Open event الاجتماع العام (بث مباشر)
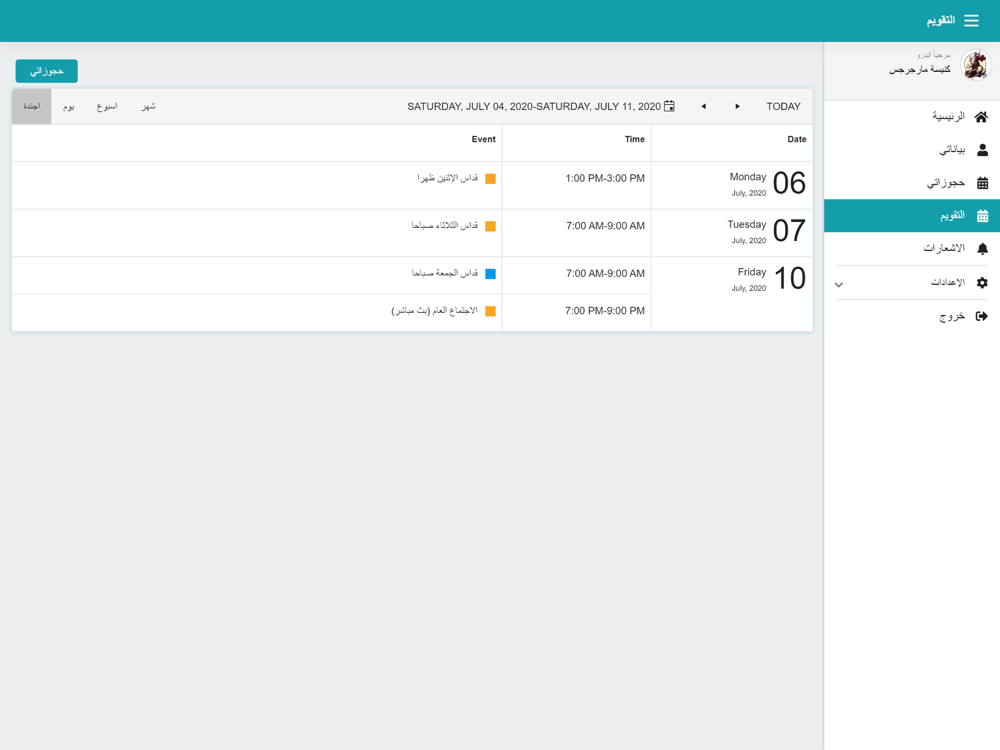The width and height of the screenshot is (1000, 750). click(434, 311)
